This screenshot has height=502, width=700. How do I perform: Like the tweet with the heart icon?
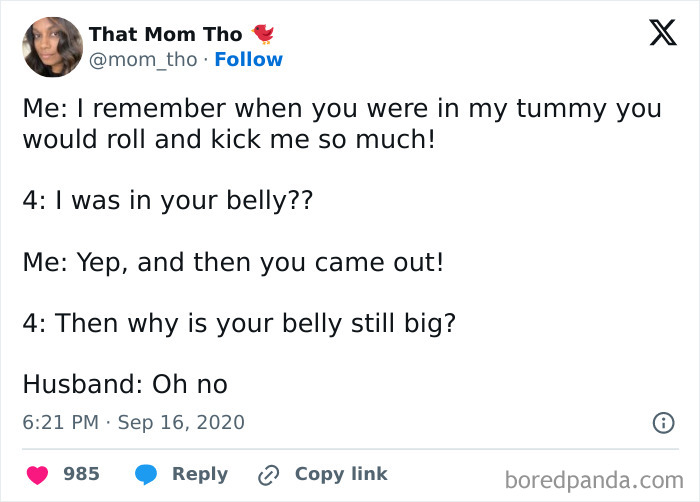click(39, 474)
